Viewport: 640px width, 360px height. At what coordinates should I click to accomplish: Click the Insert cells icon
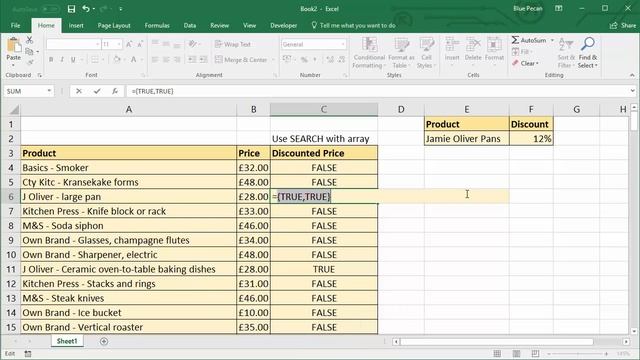click(x=452, y=45)
